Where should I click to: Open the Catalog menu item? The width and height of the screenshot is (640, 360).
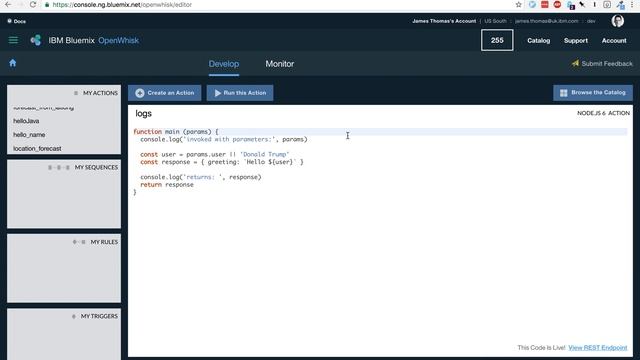point(538,40)
